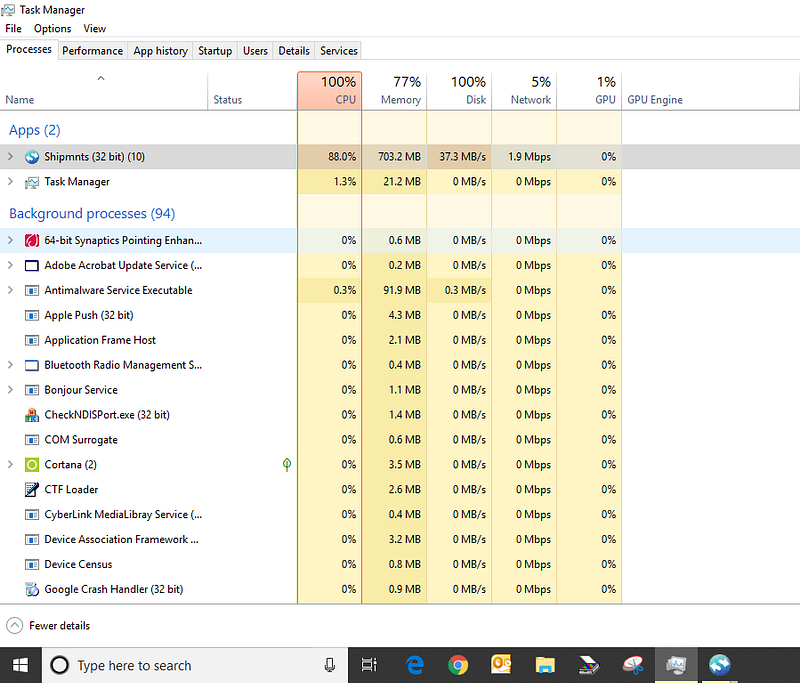Image resolution: width=800 pixels, height=683 pixels.
Task: Sort processes by Name column header
Action: click(104, 91)
